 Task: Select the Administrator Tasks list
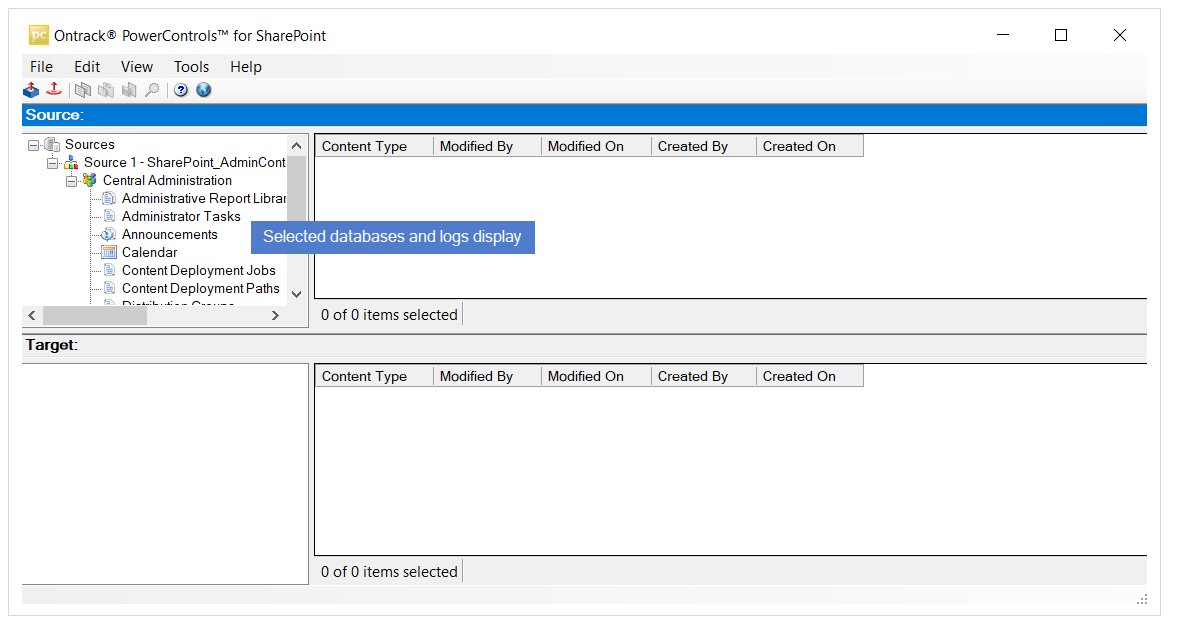[181, 216]
